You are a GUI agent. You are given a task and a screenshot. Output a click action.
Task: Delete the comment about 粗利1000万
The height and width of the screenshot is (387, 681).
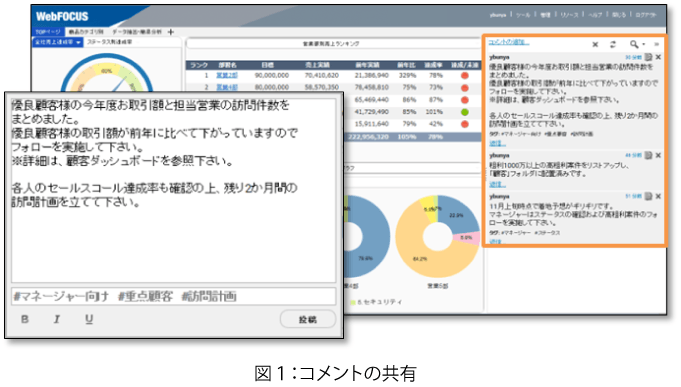[x=658, y=155]
